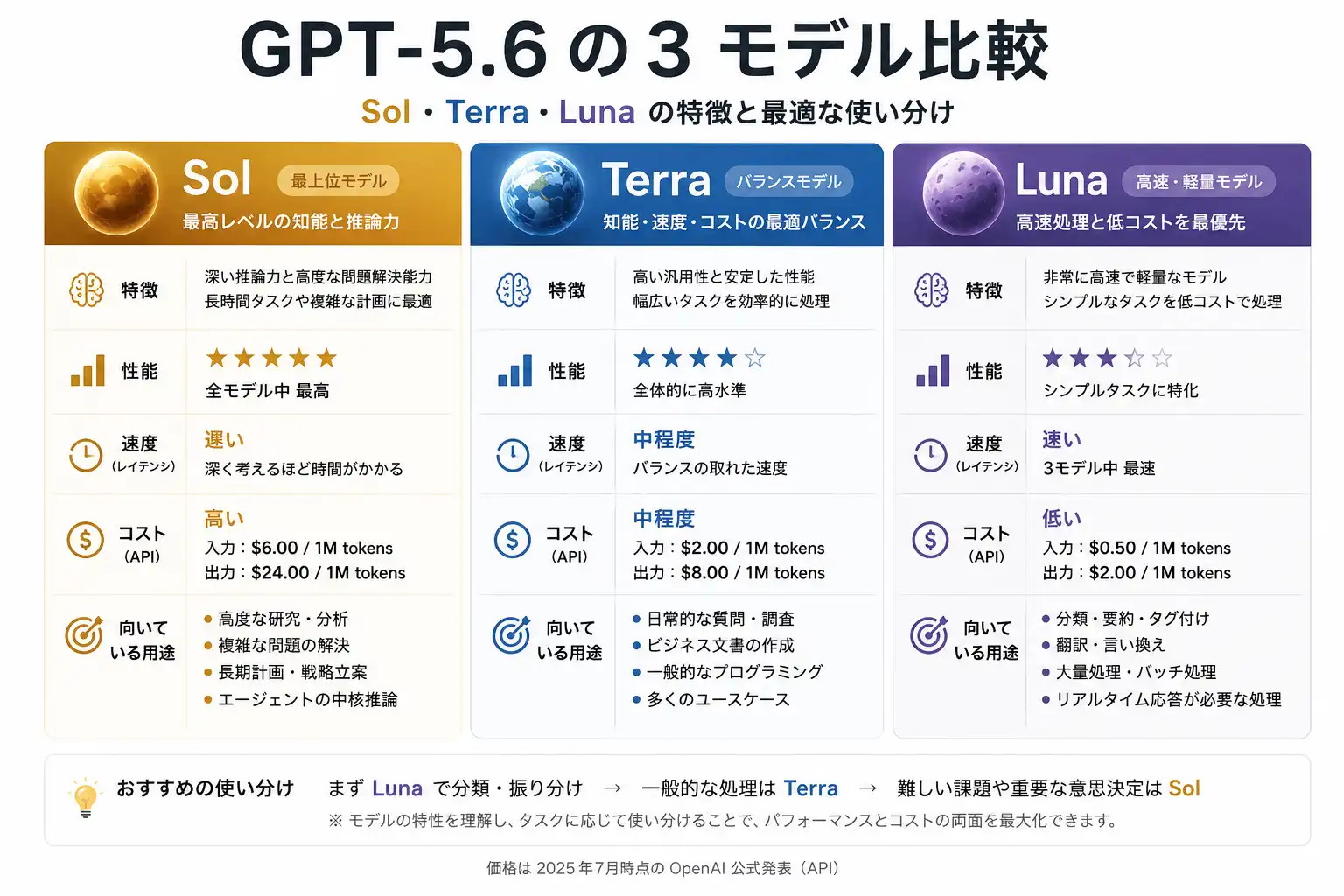Click the target icon in Terra's 向いている用途 row
The height and width of the screenshot is (896, 1344).
(511, 634)
